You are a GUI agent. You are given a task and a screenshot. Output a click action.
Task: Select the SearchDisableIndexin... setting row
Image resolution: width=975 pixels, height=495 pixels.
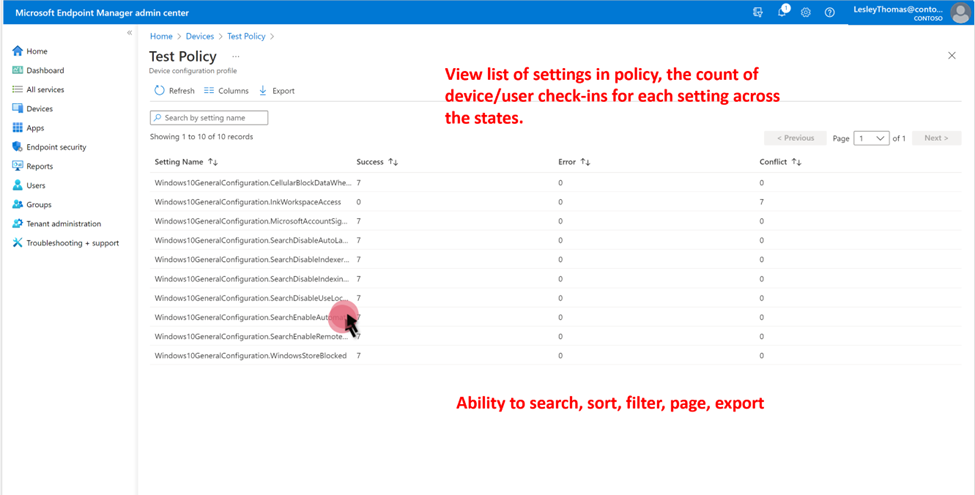(555, 279)
